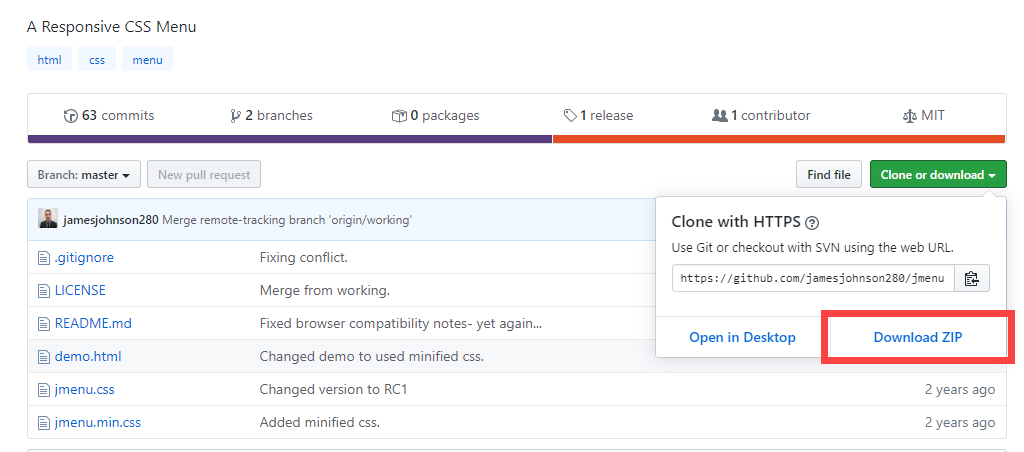Click the 'Changed version to RC1' message
Screen dimensions: 1024x452
[x=334, y=390]
